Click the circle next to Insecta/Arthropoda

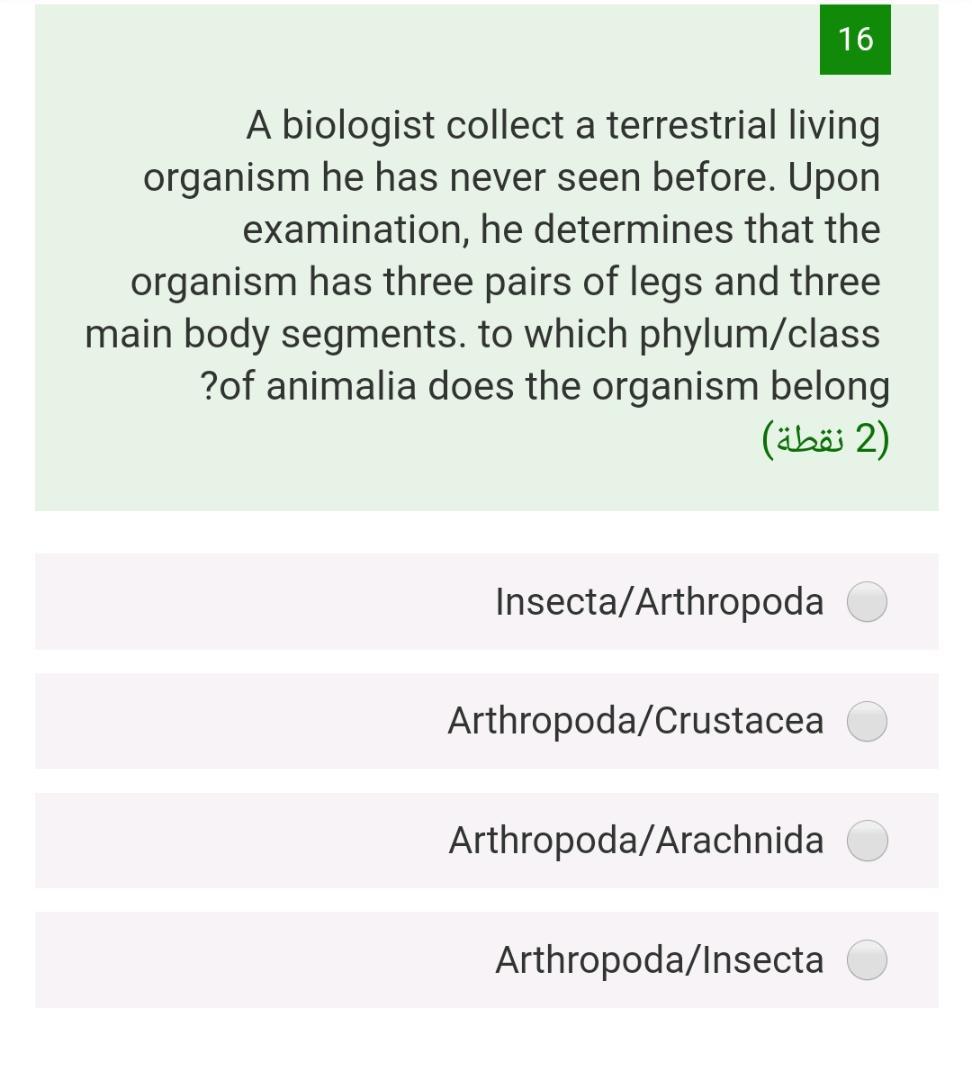[x=865, y=602]
